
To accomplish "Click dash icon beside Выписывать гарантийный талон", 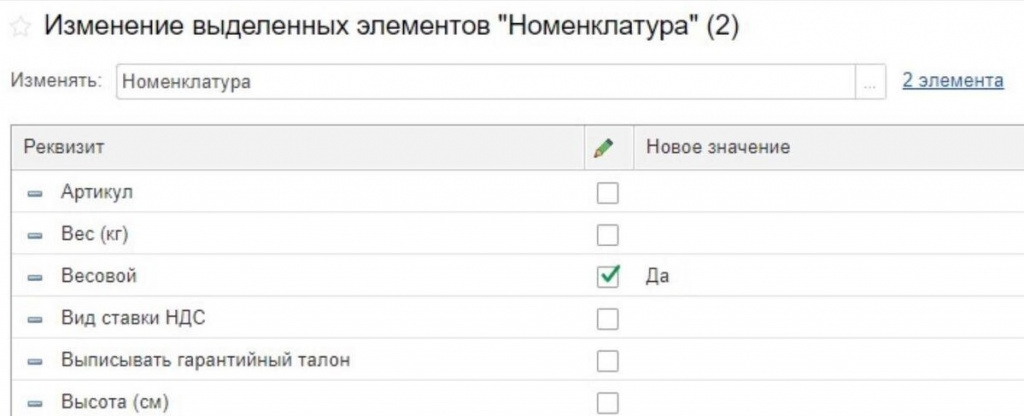I will (x=36, y=361).
